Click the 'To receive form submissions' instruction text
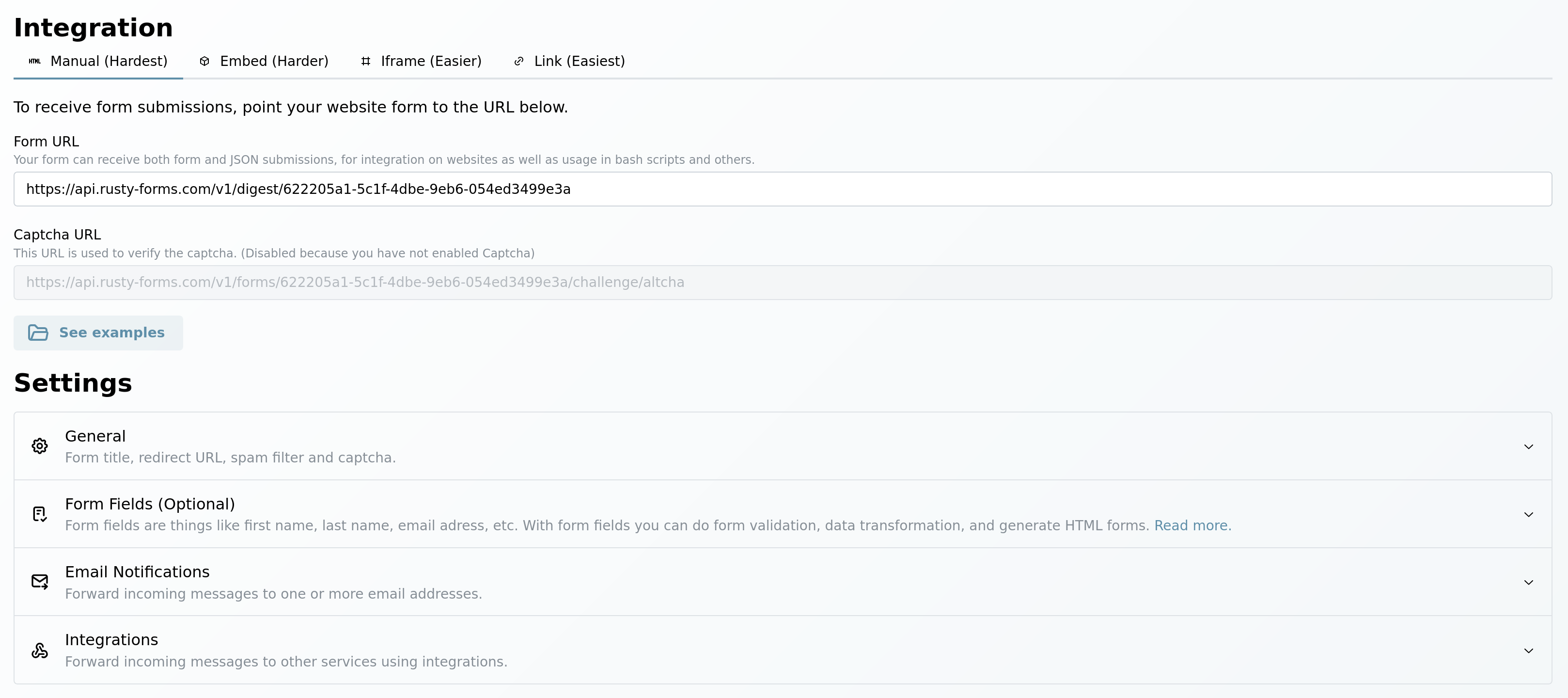Screen dimensions: 1568x698 291,107
